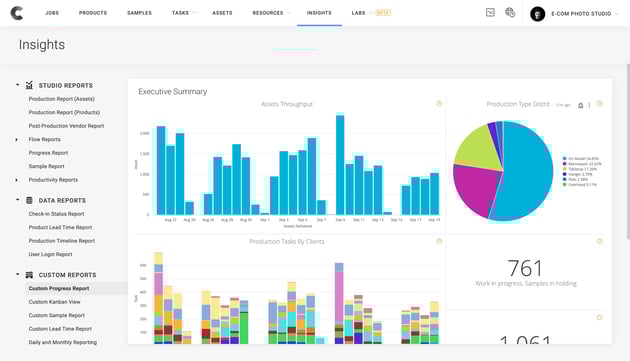Image resolution: width=630 pixels, height=361 pixels.
Task: Open the Custom Kanban View report
Action: 54,302
